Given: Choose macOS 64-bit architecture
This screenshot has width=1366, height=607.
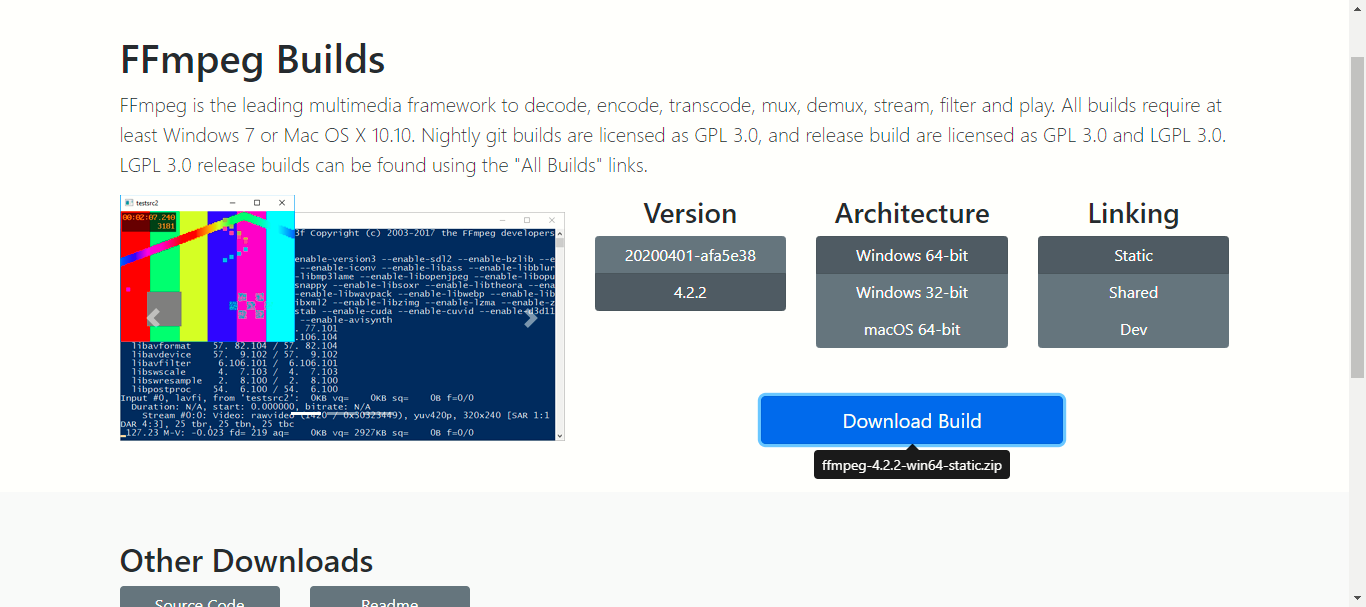Looking at the screenshot, I should click(x=912, y=329).
